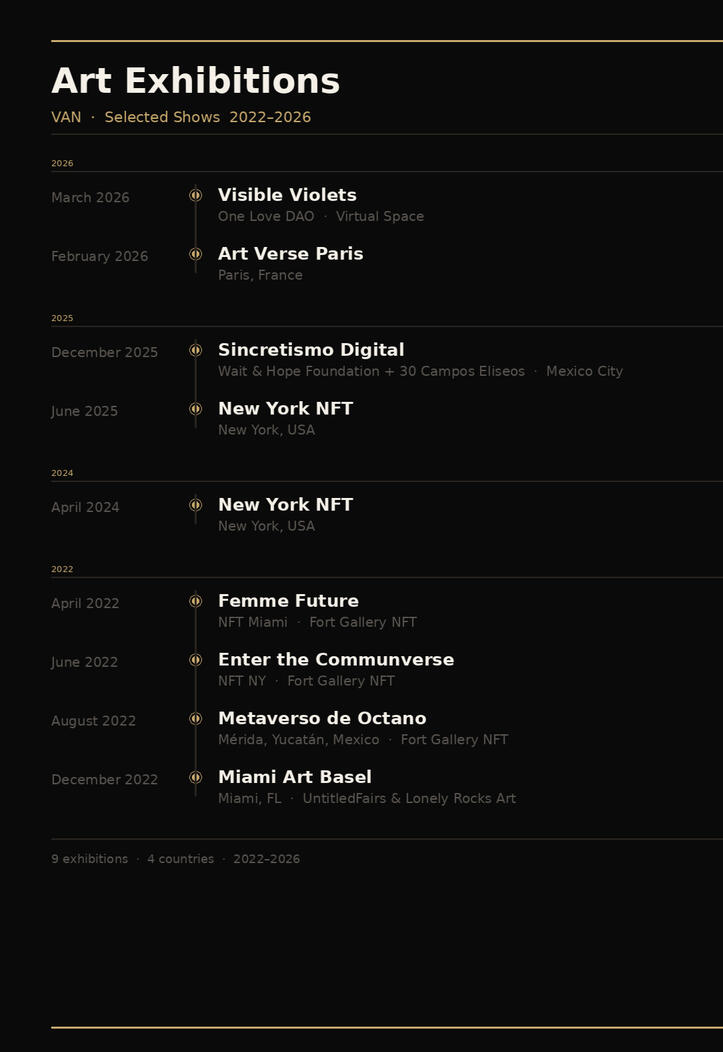The width and height of the screenshot is (723, 1052).
Task: Click the 9 exhibitions footer summary
Action: (x=90, y=859)
